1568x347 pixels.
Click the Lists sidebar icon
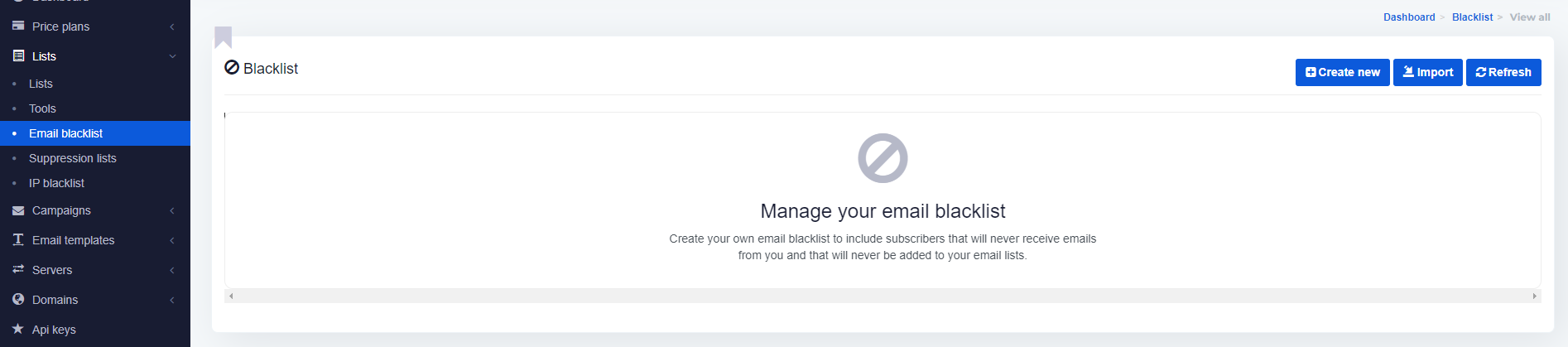(18, 55)
